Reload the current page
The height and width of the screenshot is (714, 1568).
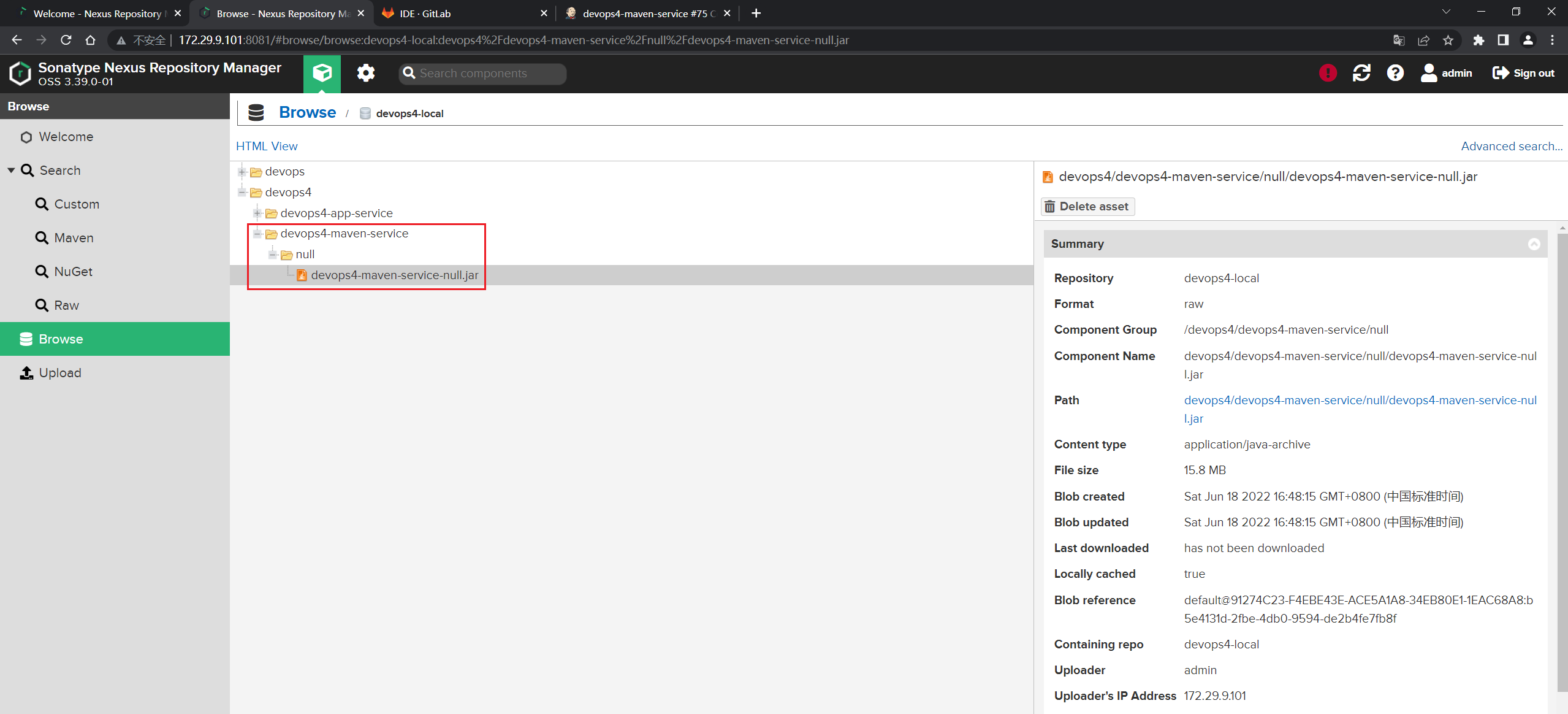pyautogui.click(x=66, y=40)
